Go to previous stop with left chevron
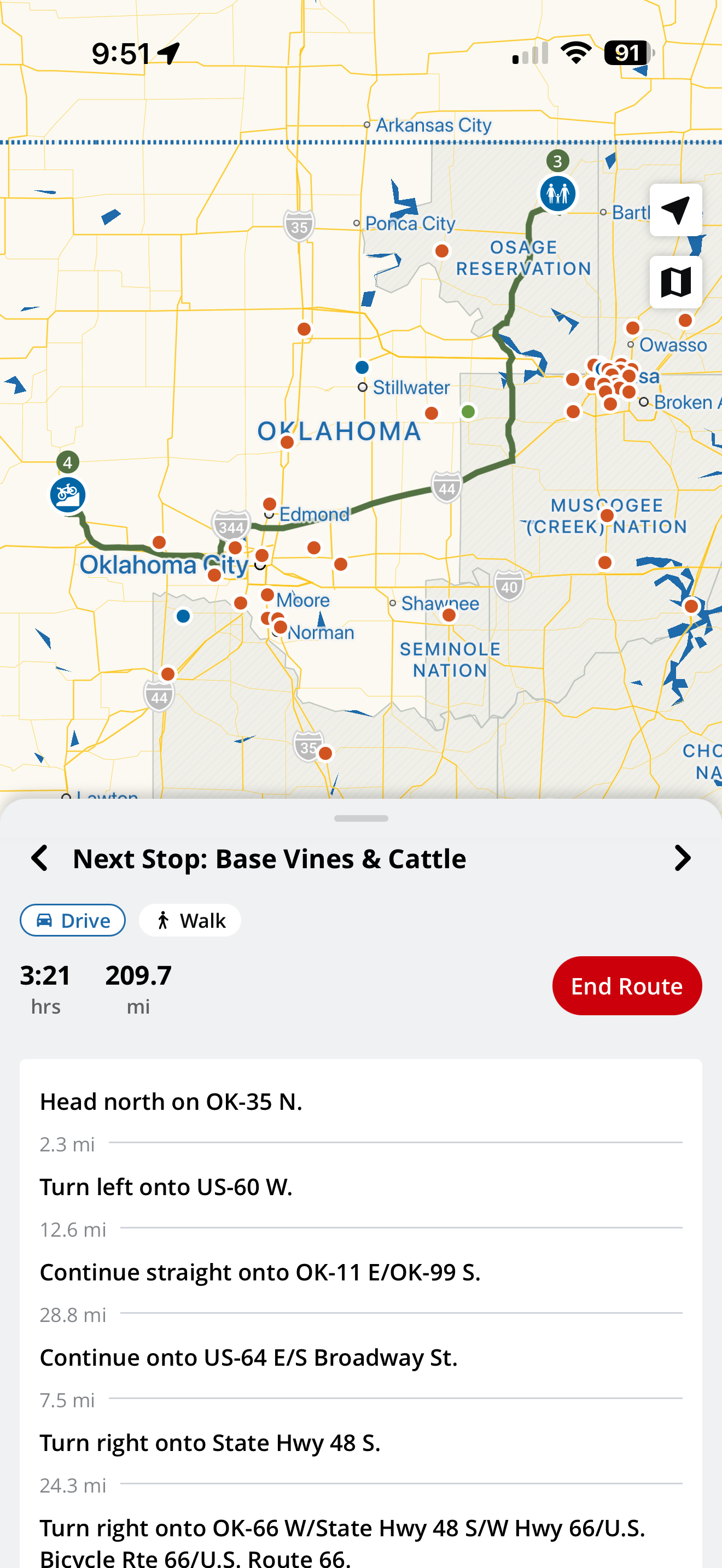 coord(39,858)
